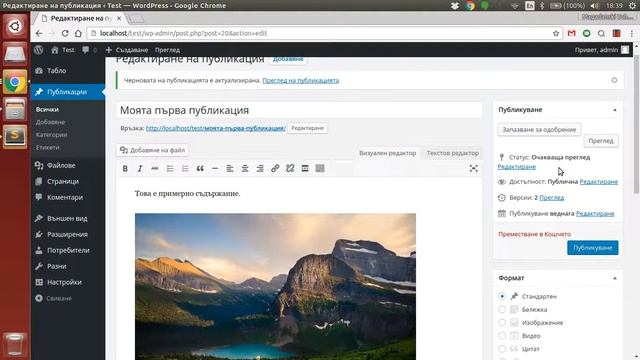This screenshot has width=640, height=360.
Task: Open the Привет, admin account menu
Action: [x=602, y=50]
